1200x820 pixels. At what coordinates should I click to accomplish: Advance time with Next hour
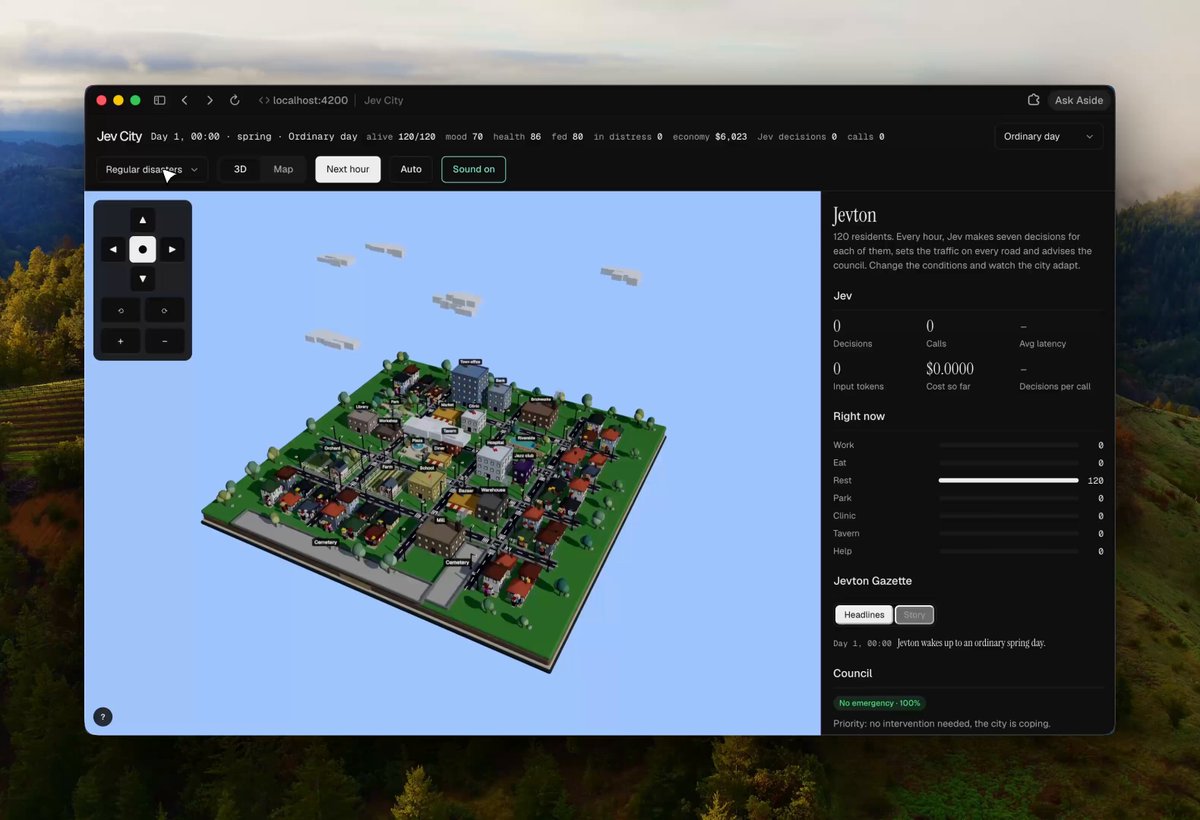click(348, 169)
